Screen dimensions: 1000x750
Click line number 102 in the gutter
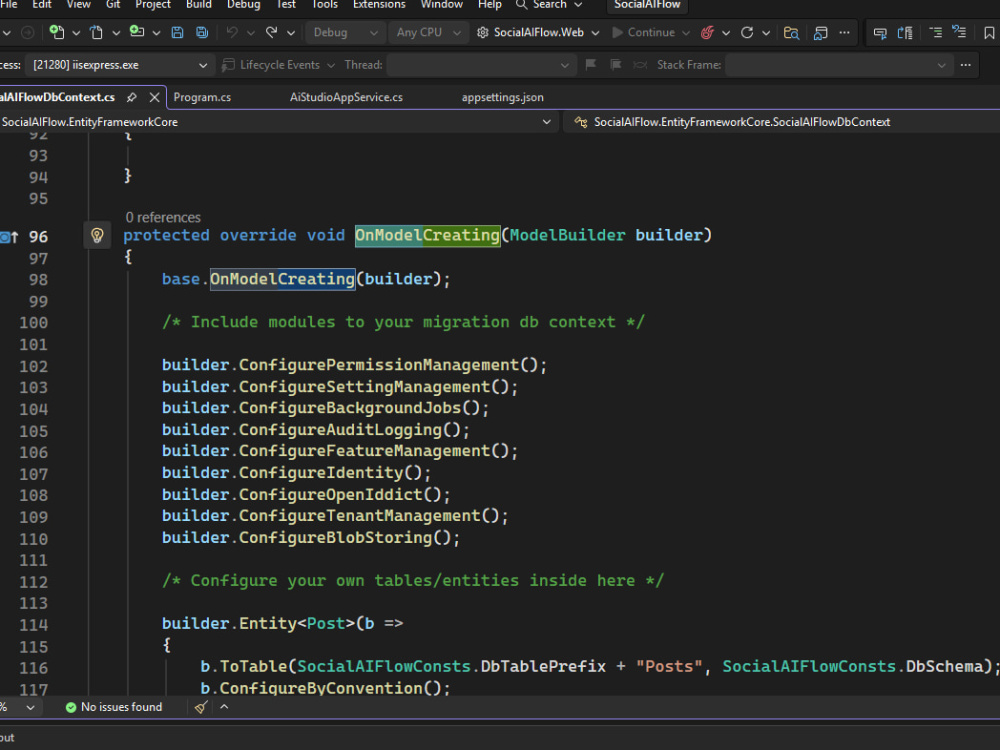click(33, 367)
